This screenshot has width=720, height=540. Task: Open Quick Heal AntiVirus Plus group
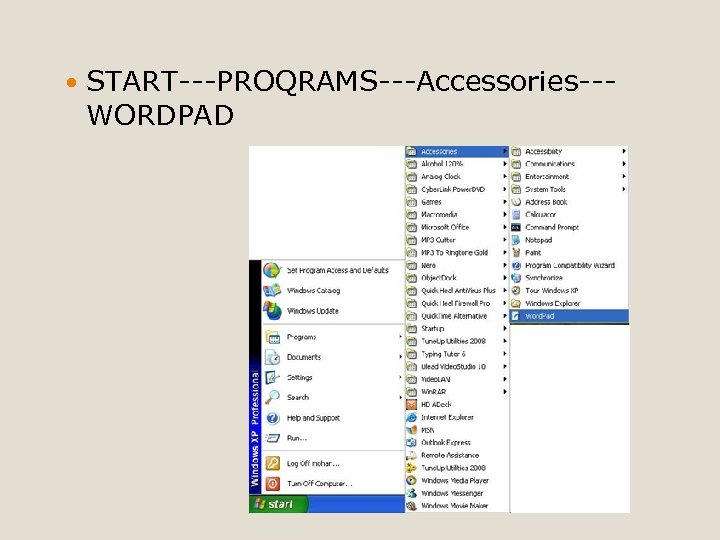[457, 290]
